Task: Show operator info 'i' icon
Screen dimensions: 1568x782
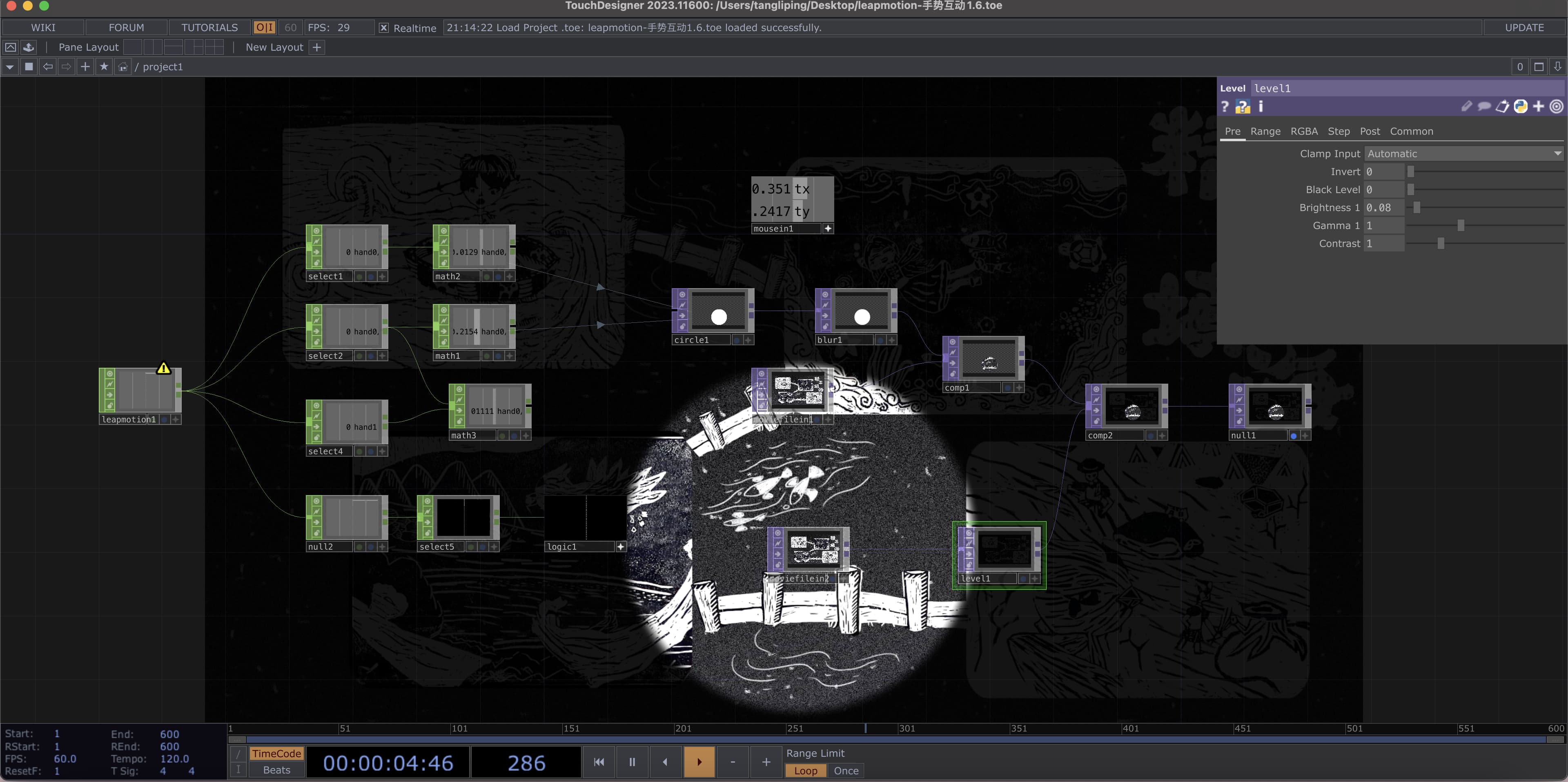Action: (1261, 107)
